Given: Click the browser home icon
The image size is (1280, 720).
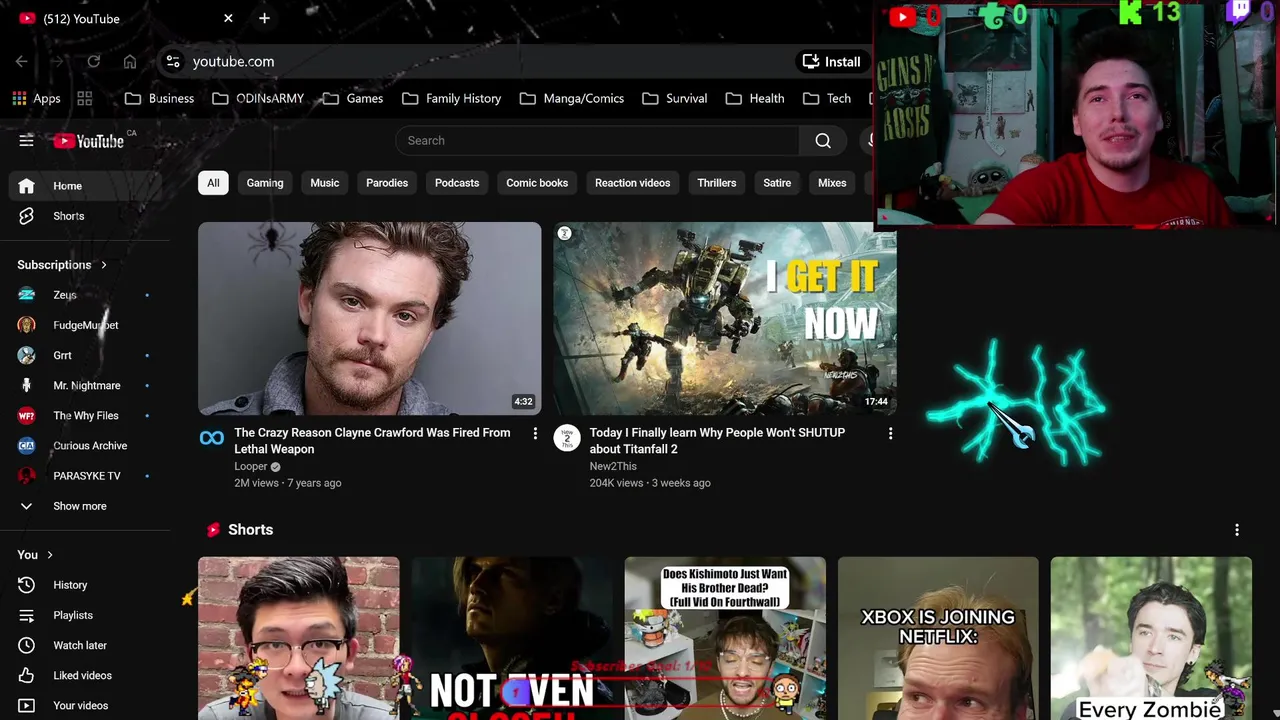Looking at the screenshot, I should coord(130,62).
